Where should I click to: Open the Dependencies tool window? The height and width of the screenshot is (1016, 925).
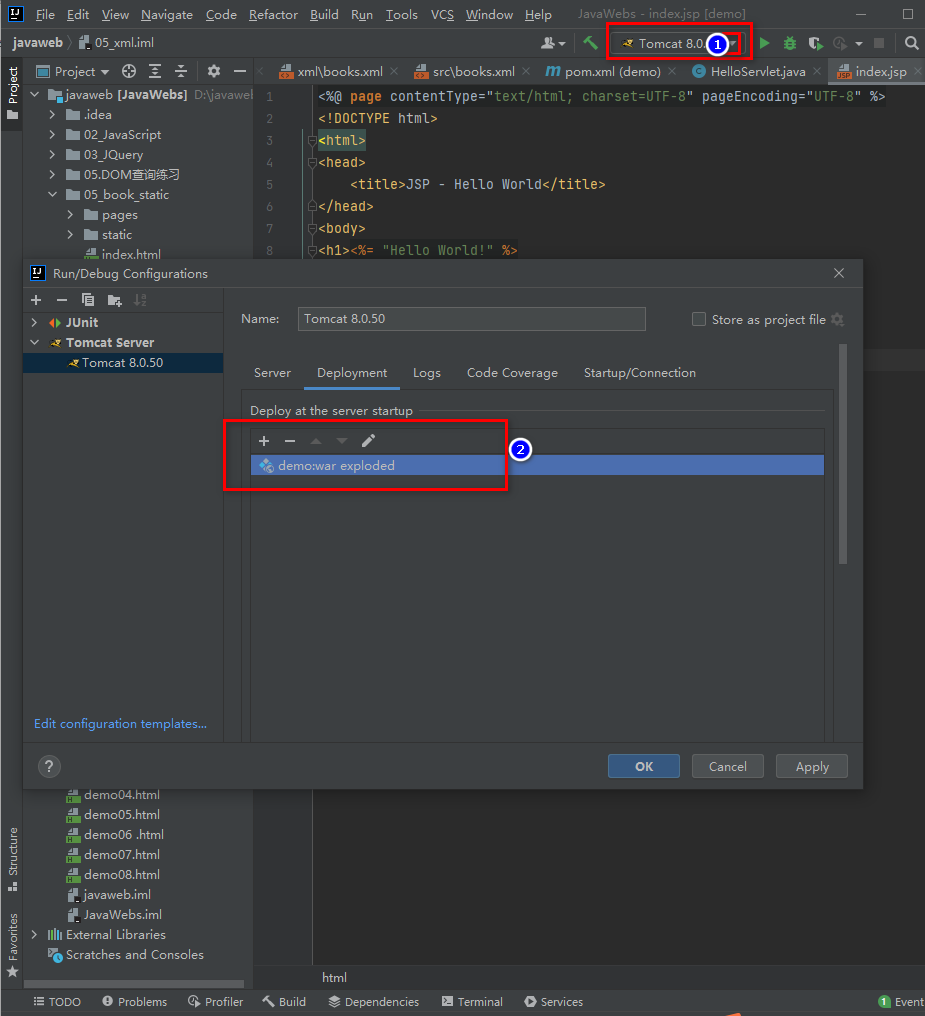pos(373,1001)
